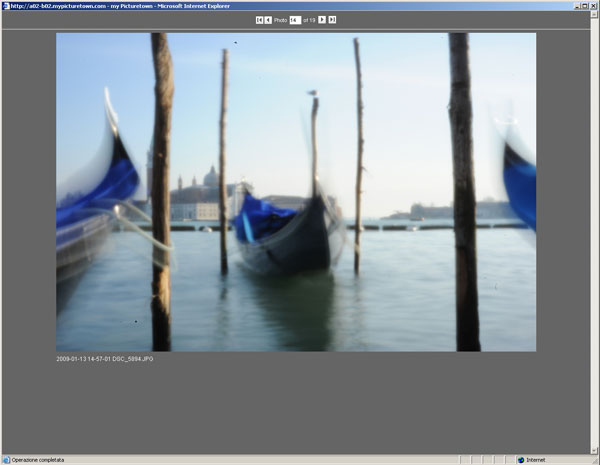Jump to the last photo
The width and height of the screenshot is (600, 465).
(x=332, y=20)
